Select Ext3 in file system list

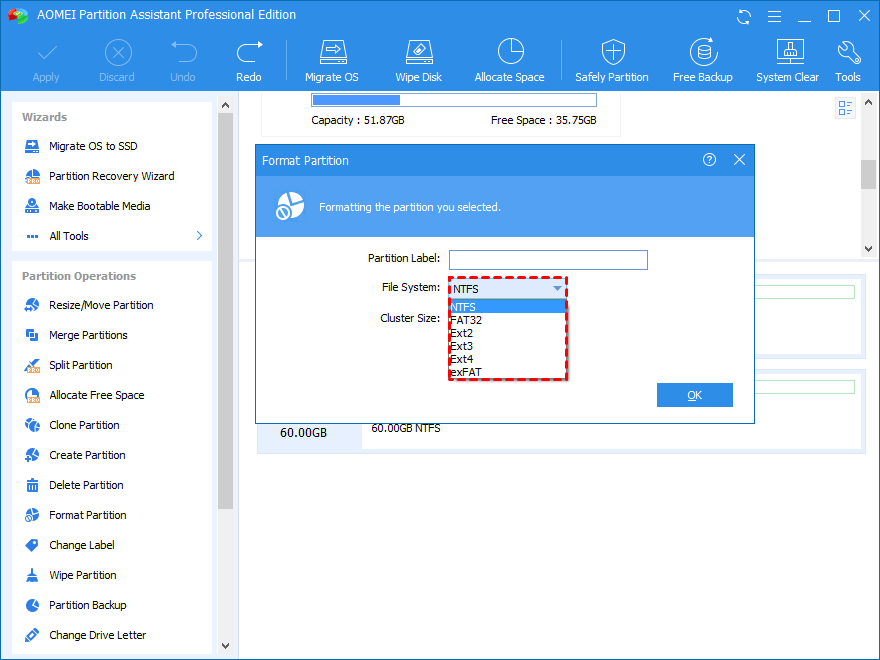pyautogui.click(x=507, y=346)
